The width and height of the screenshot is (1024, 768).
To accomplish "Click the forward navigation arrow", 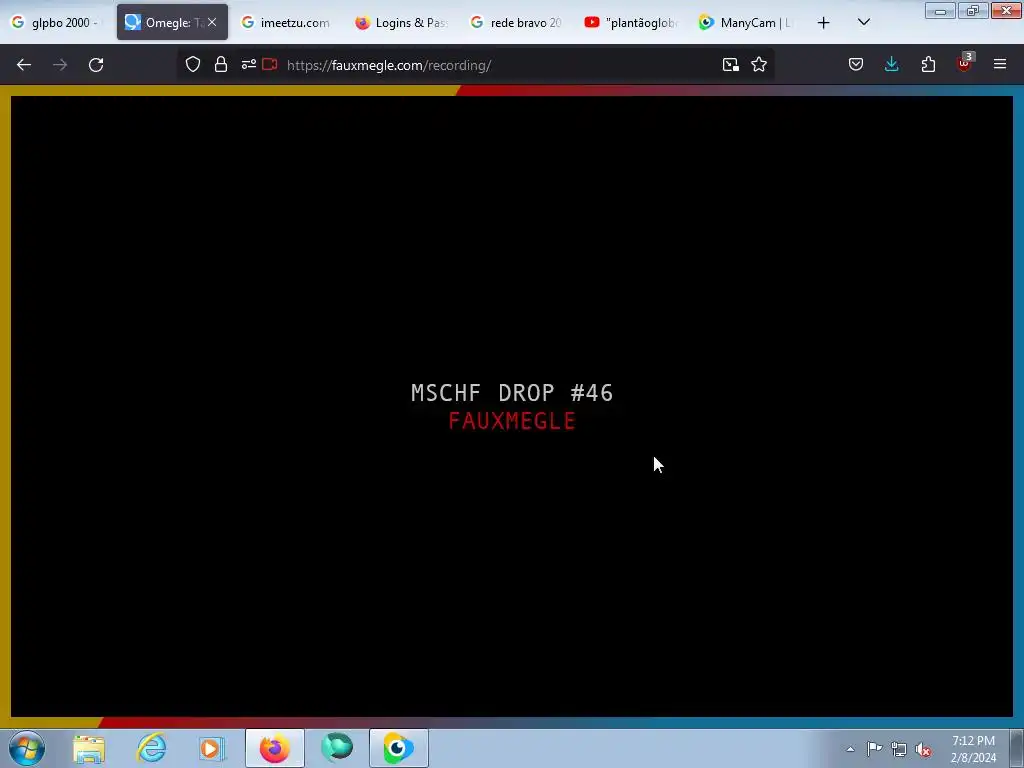I will [x=60, y=65].
